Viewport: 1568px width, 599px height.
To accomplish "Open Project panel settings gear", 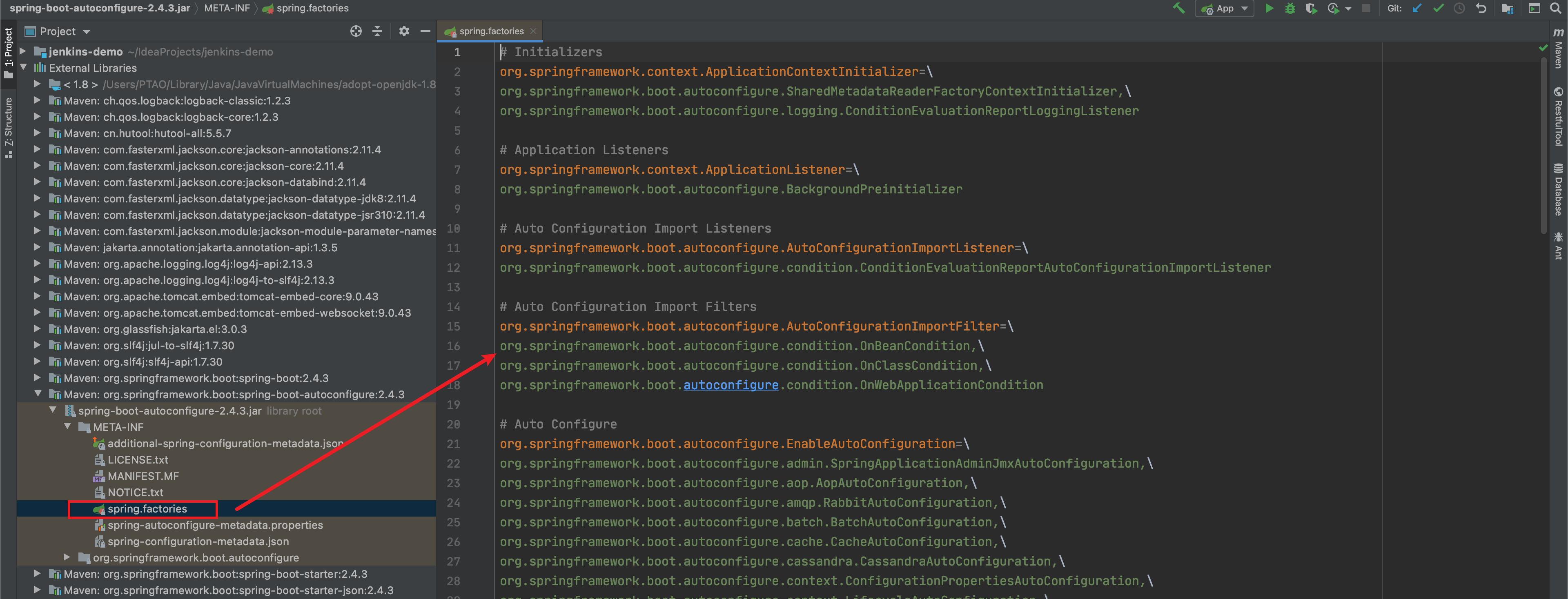I will tap(404, 31).
